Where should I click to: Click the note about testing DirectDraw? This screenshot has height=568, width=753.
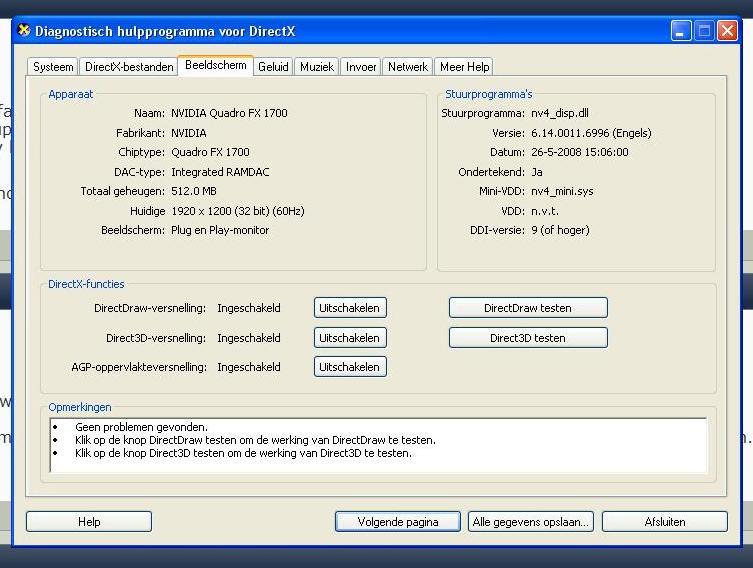click(255, 440)
